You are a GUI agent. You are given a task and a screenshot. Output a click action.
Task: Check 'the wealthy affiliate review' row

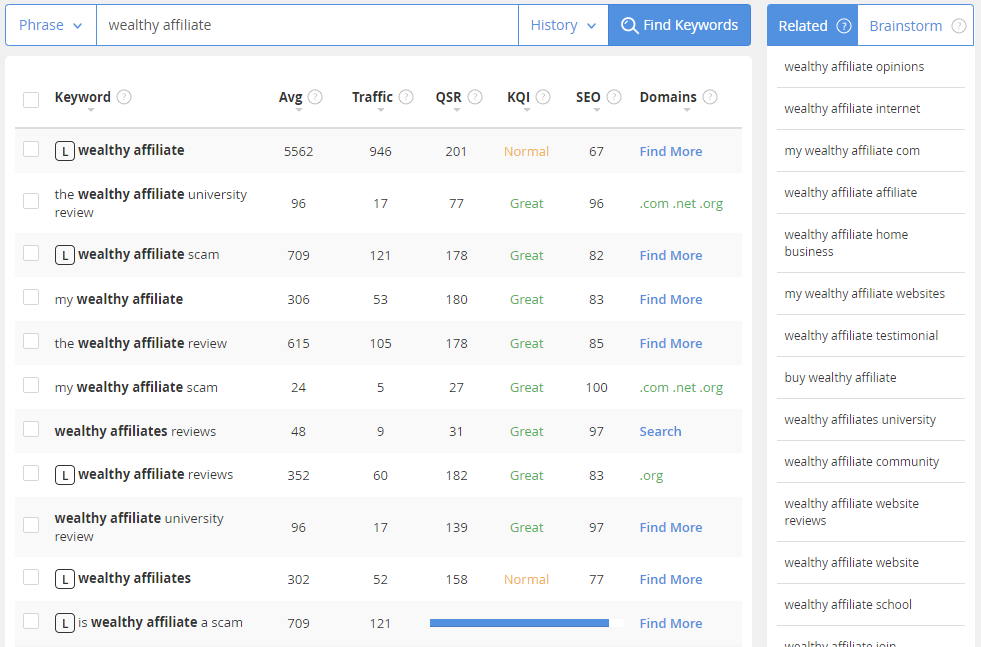(31, 341)
